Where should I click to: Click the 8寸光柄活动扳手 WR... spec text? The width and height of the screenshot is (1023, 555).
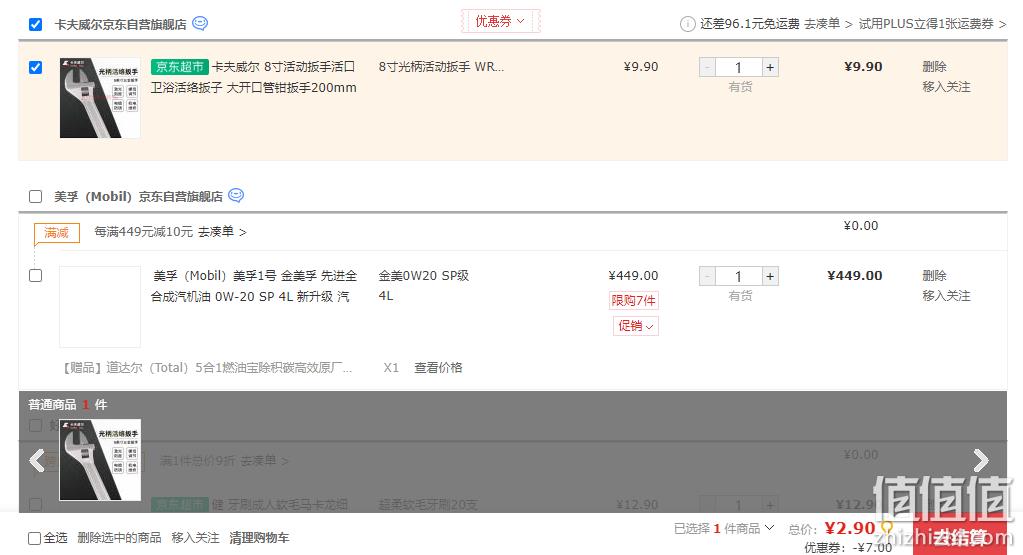(441, 67)
